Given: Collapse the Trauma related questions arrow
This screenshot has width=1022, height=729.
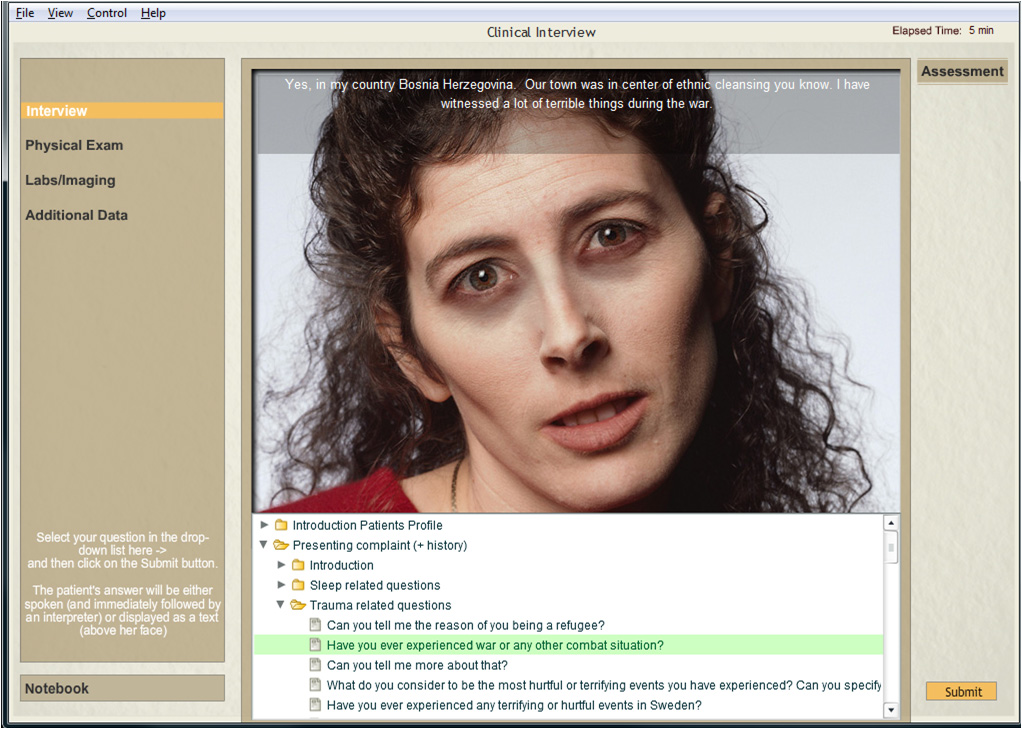Looking at the screenshot, I should tap(281, 605).
